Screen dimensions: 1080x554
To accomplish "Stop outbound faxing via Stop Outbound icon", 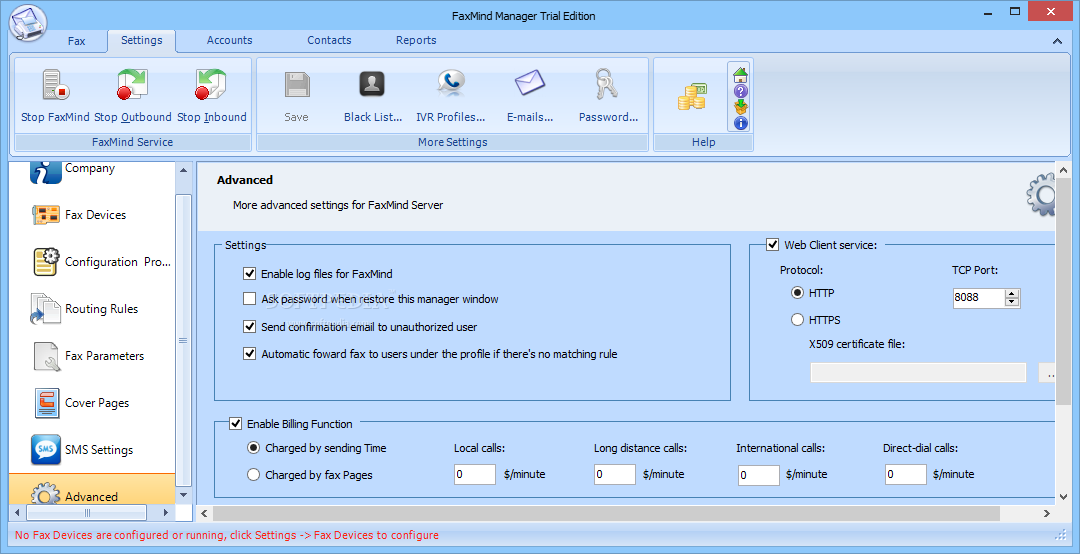I will pyautogui.click(x=132, y=86).
